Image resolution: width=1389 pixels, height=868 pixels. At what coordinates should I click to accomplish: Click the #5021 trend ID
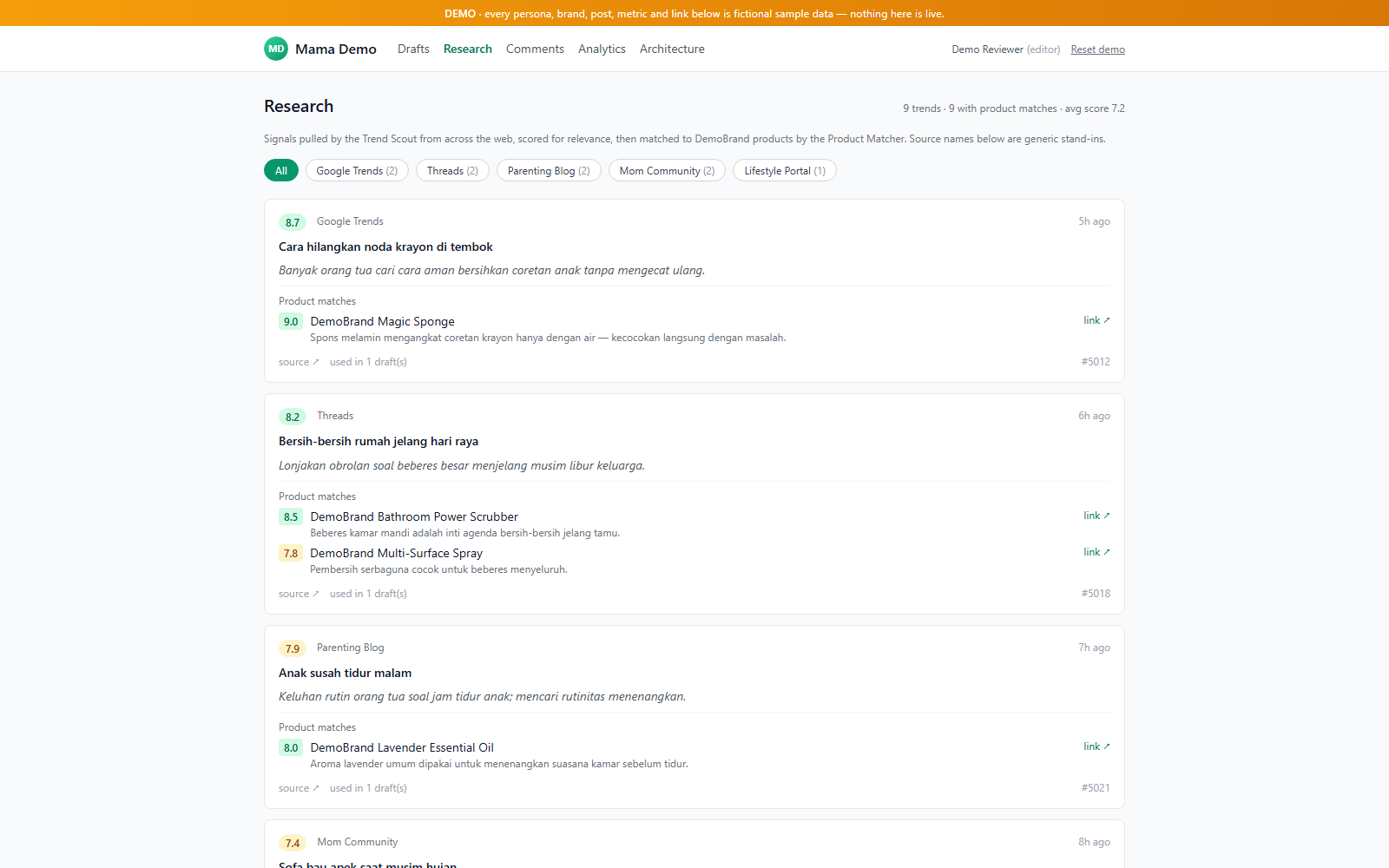pyautogui.click(x=1096, y=788)
